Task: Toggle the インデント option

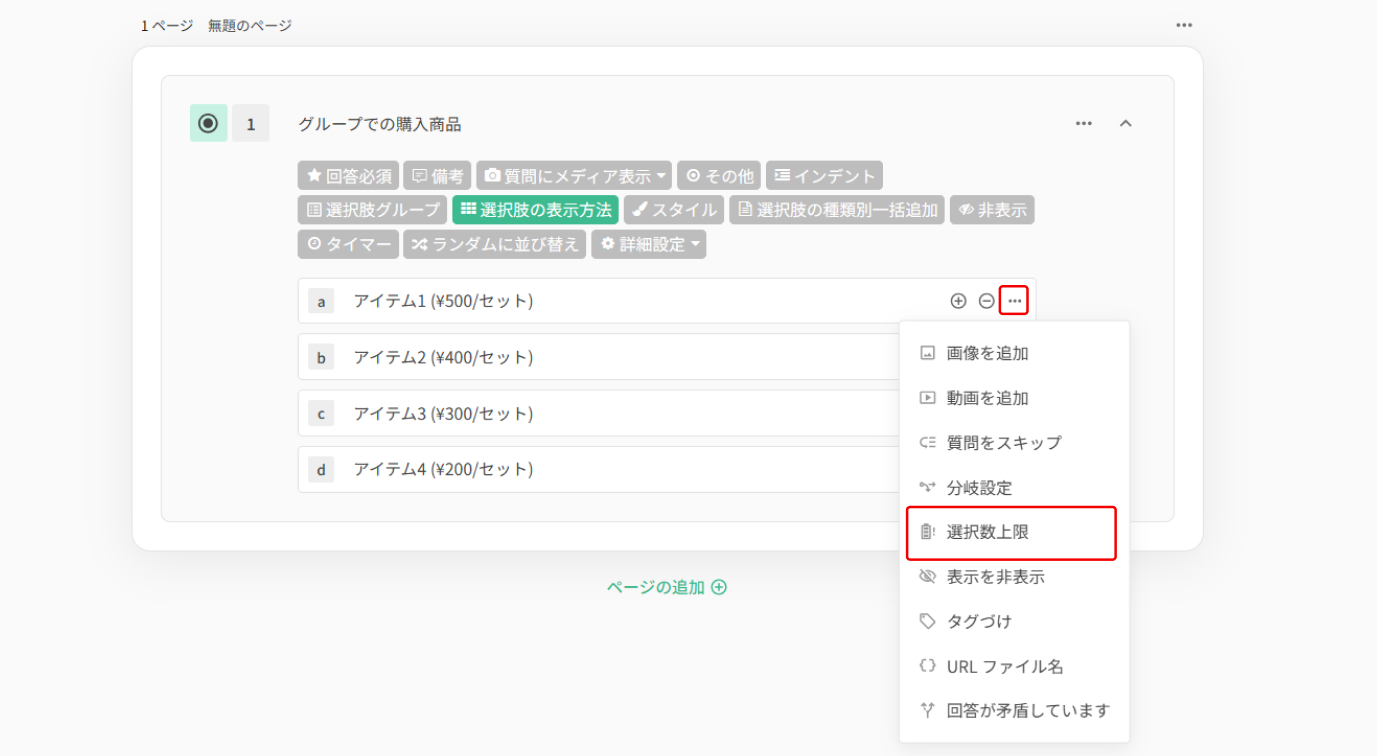Action: point(824,176)
